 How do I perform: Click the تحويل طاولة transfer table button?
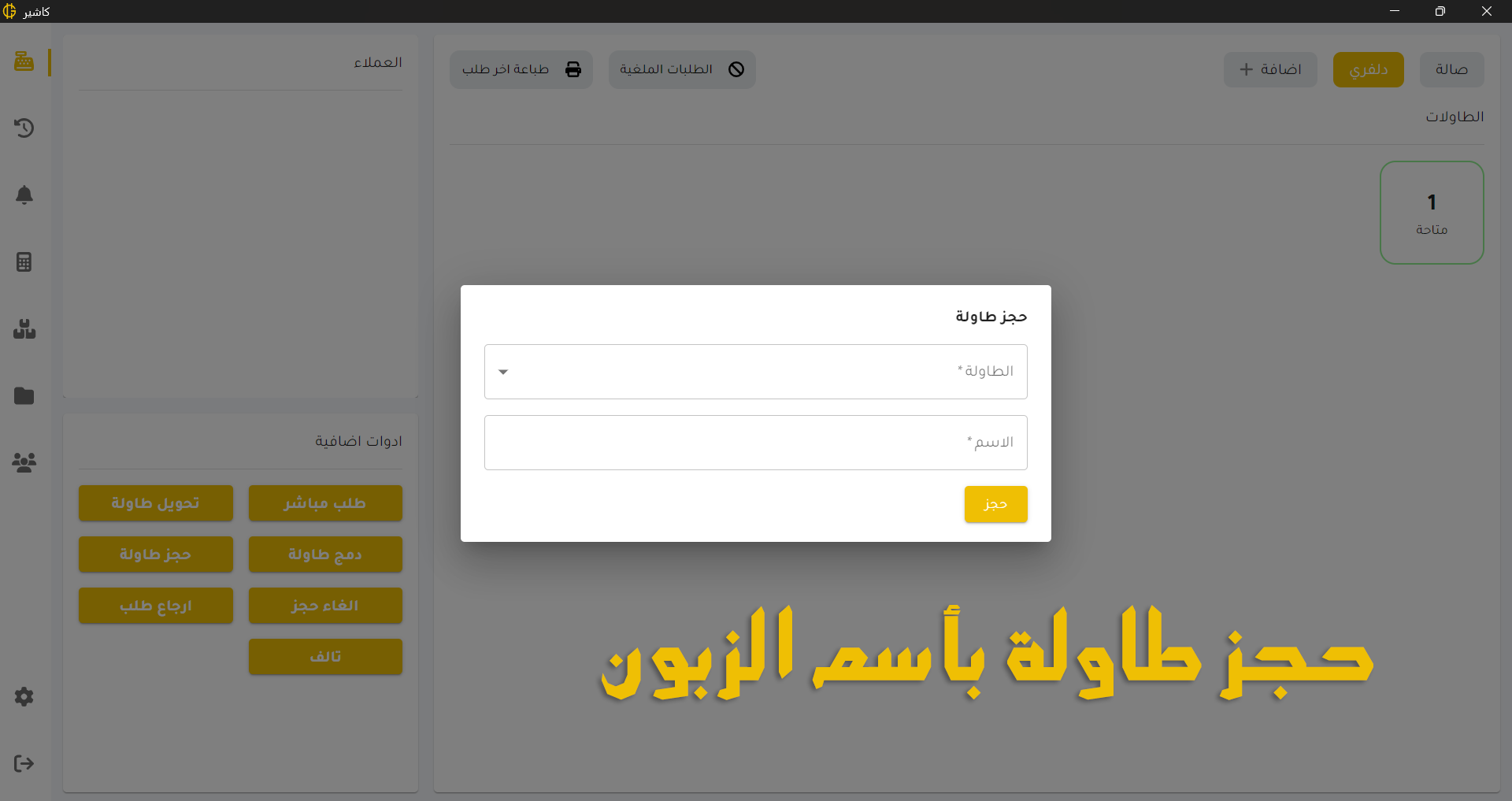tap(155, 503)
